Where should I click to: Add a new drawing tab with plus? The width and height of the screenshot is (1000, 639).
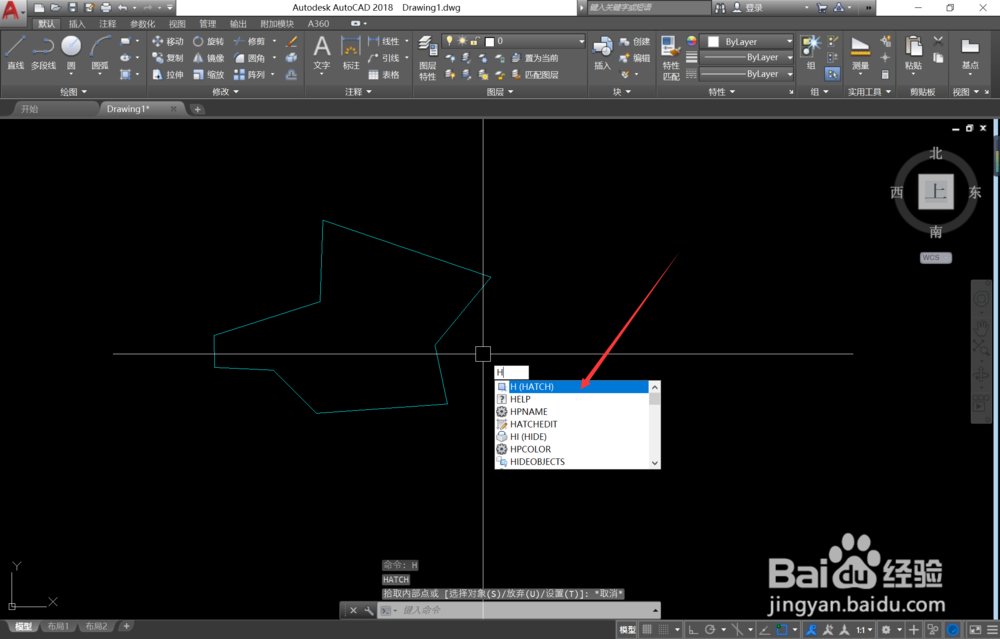[x=197, y=109]
